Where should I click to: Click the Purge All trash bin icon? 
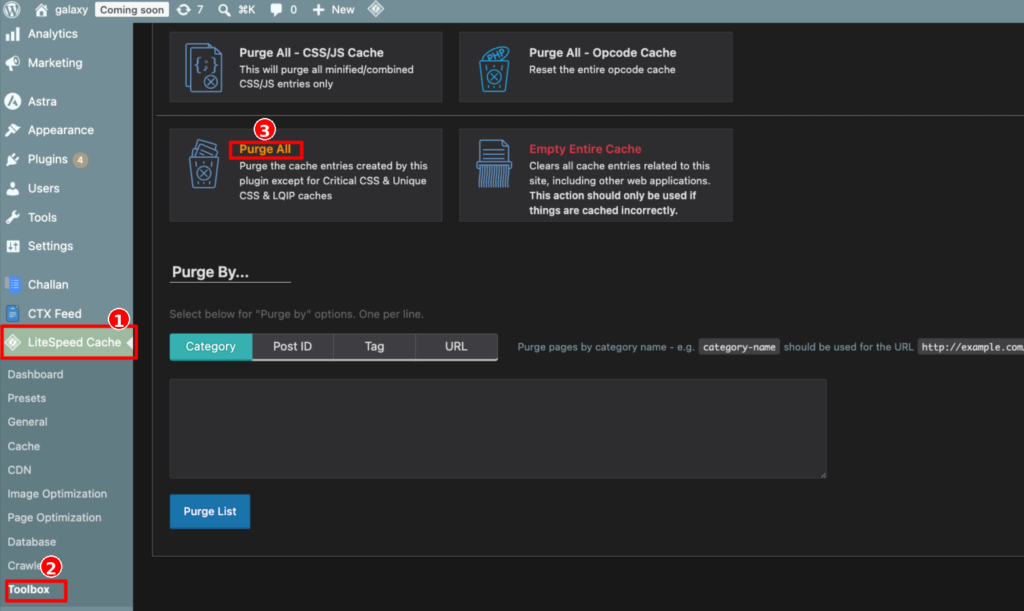point(204,164)
